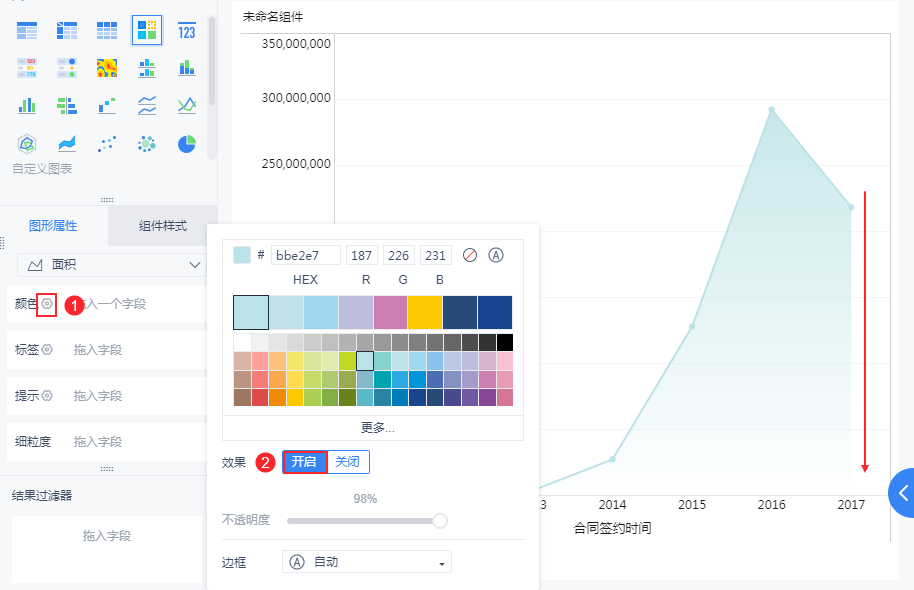Click the auto color (A) icon beside RGB
This screenshot has width=914, height=590.
(x=495, y=255)
